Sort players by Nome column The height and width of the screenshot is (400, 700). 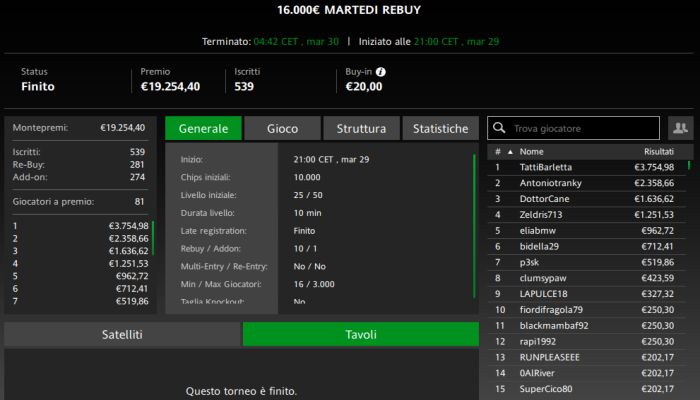click(x=531, y=152)
